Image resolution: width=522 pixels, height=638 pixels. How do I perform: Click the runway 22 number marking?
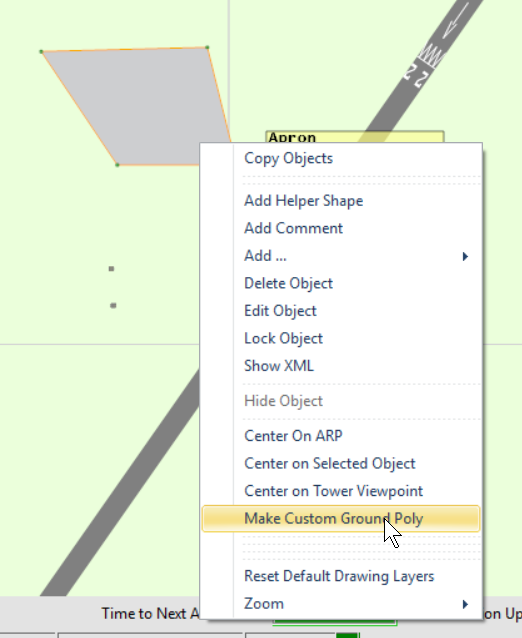click(x=416, y=75)
